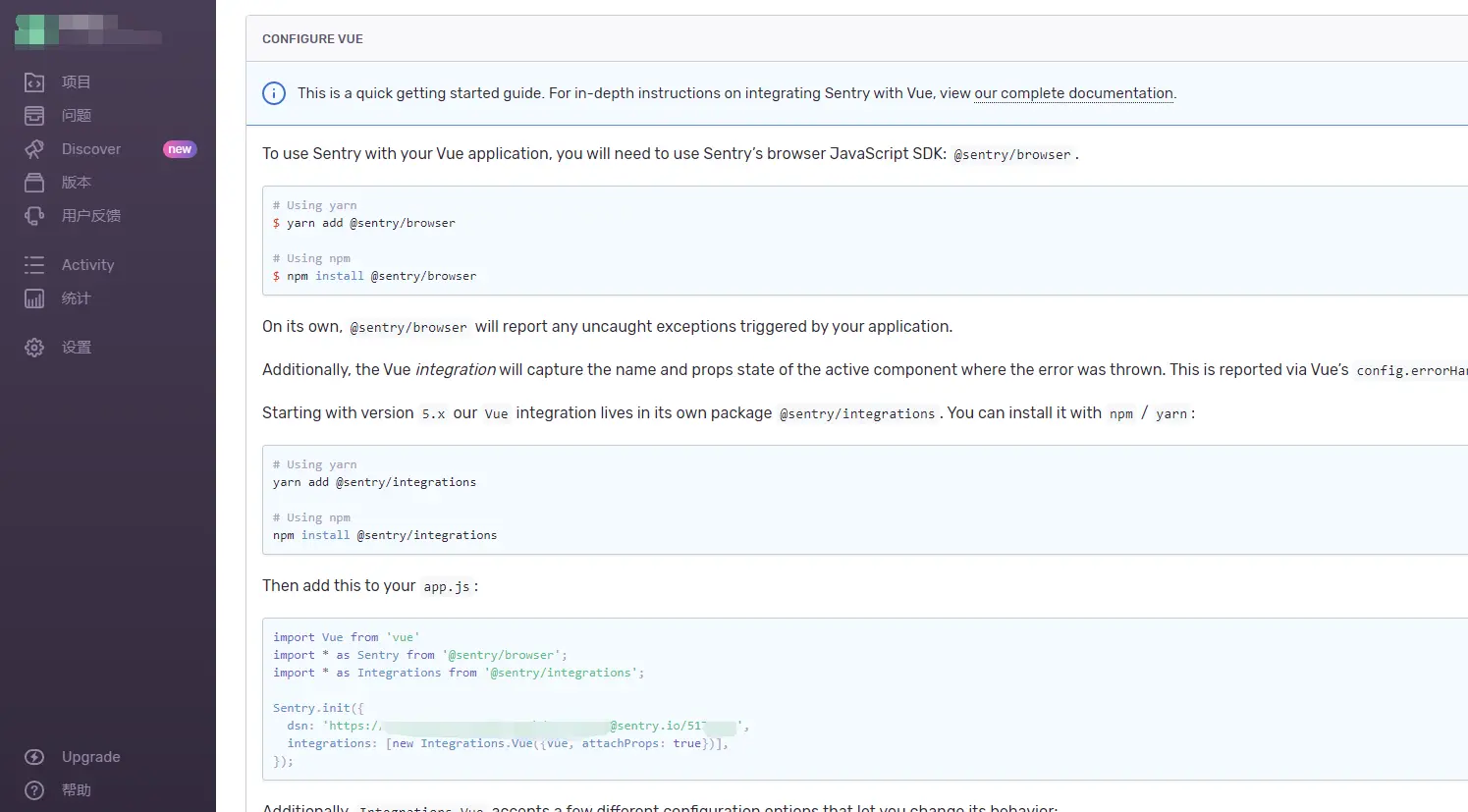1468x812 pixels.
Task: Click the 'On its own,' sentence start
Action: (x=302, y=327)
